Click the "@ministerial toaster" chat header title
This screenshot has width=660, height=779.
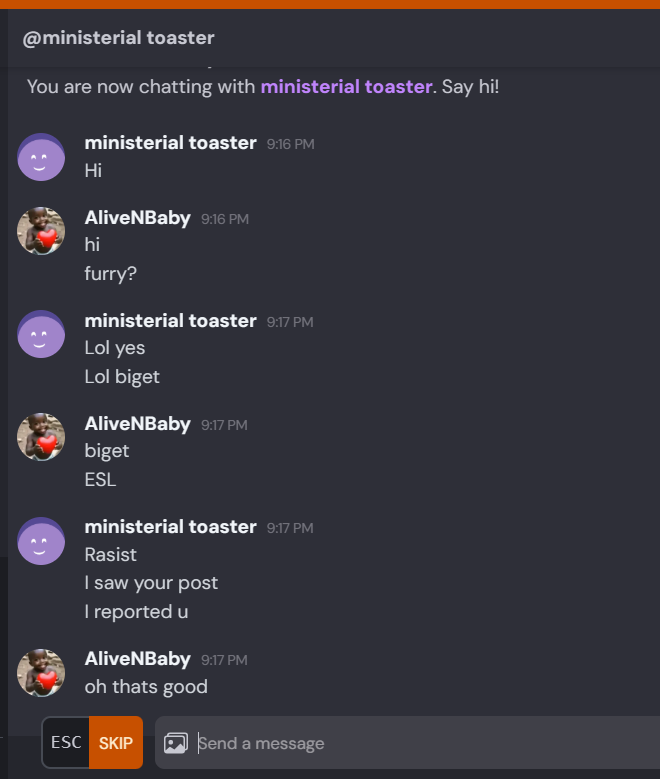(118, 38)
